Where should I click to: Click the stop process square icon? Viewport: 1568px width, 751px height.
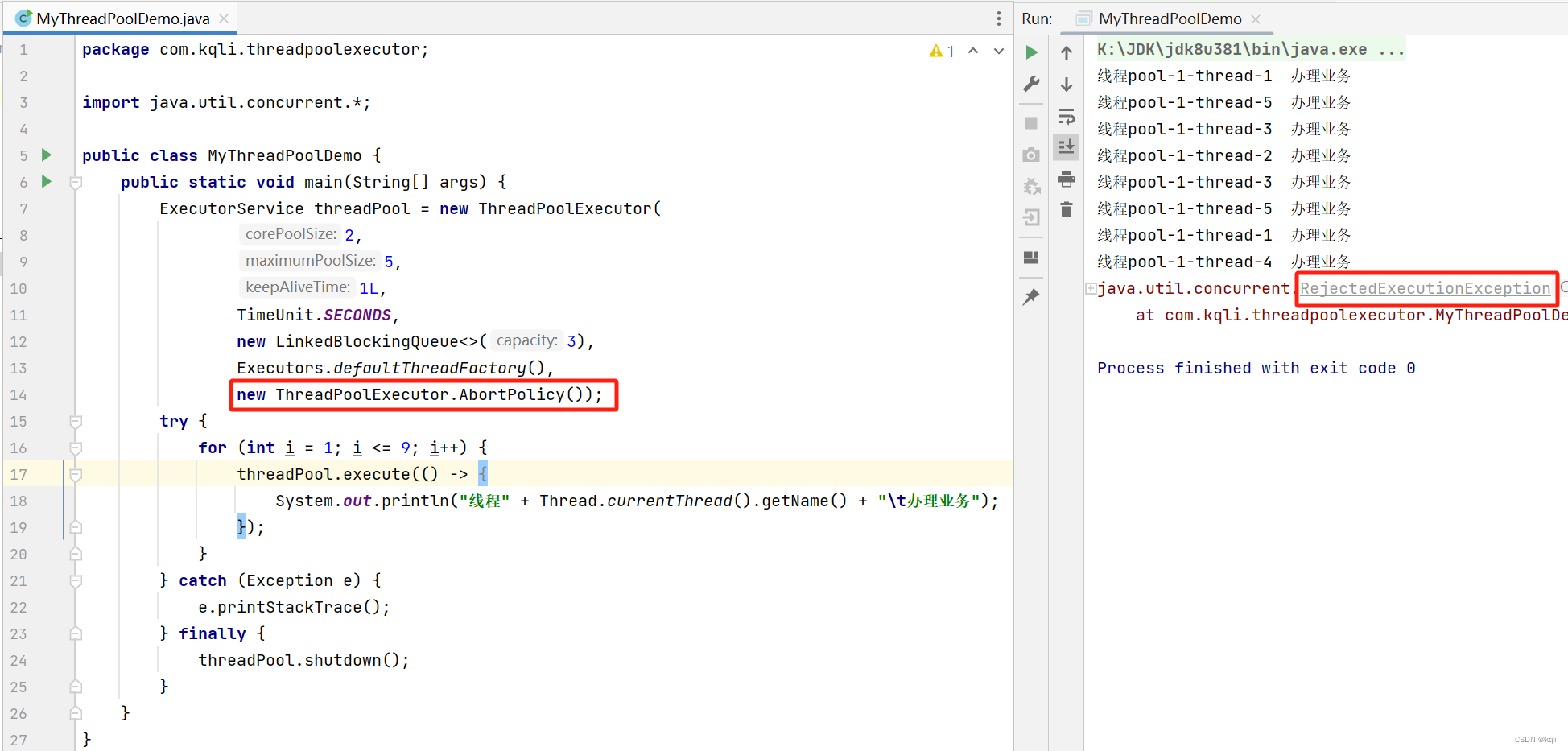click(1031, 123)
